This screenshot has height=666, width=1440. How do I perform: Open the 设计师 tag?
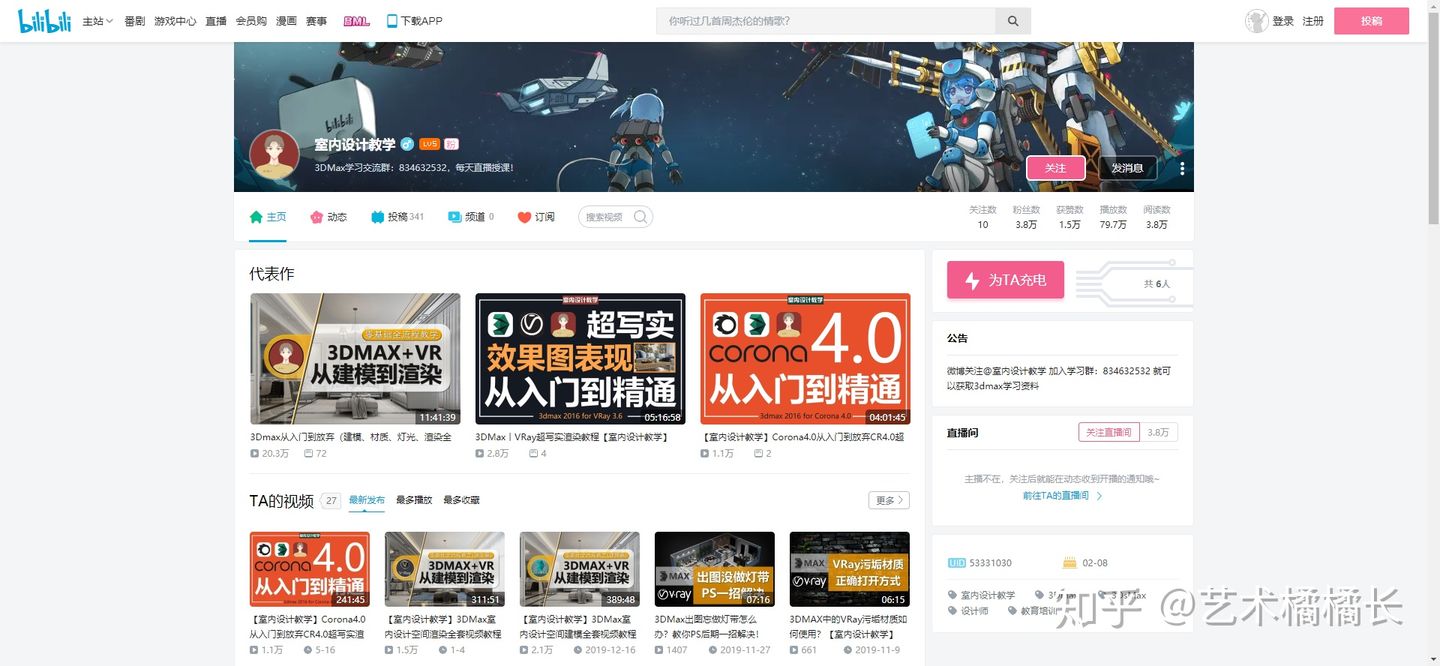(x=968, y=611)
